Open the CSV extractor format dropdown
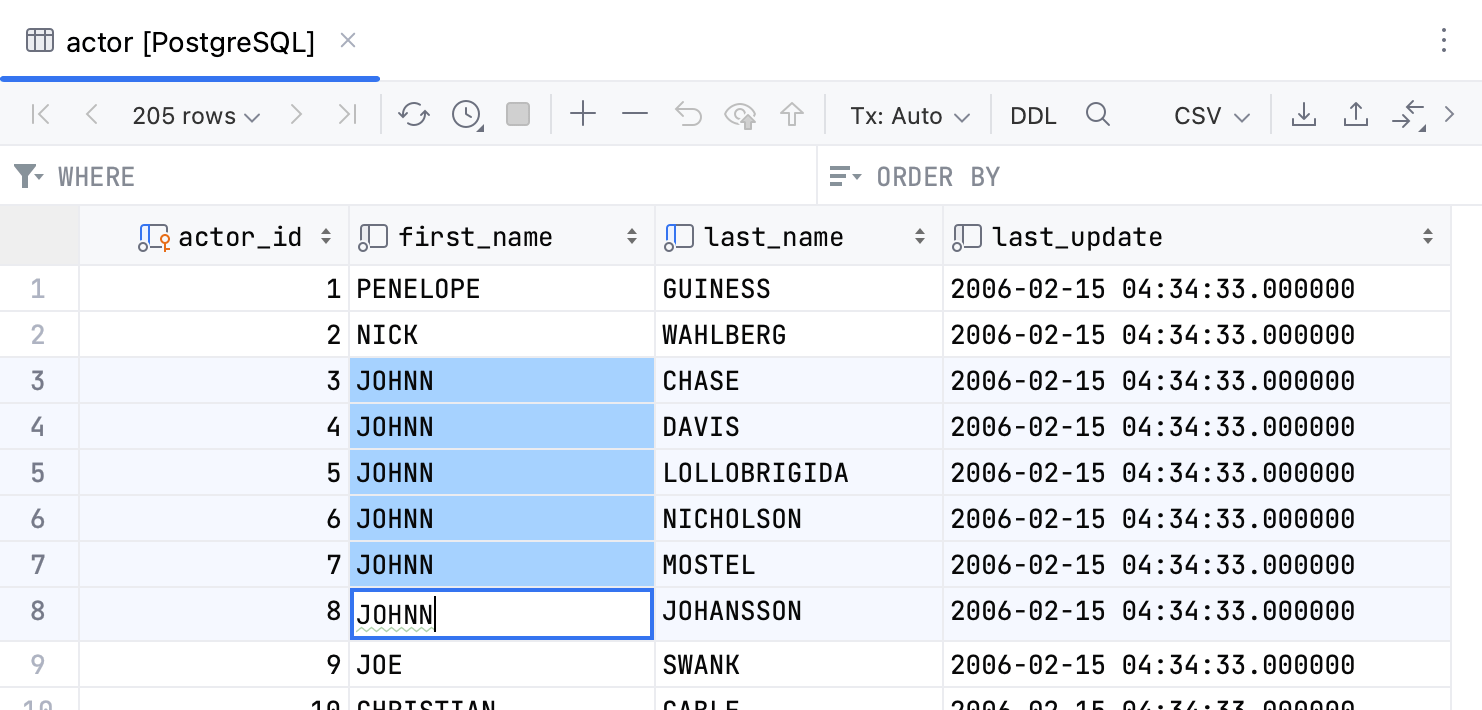The width and height of the screenshot is (1482, 710). click(1210, 114)
